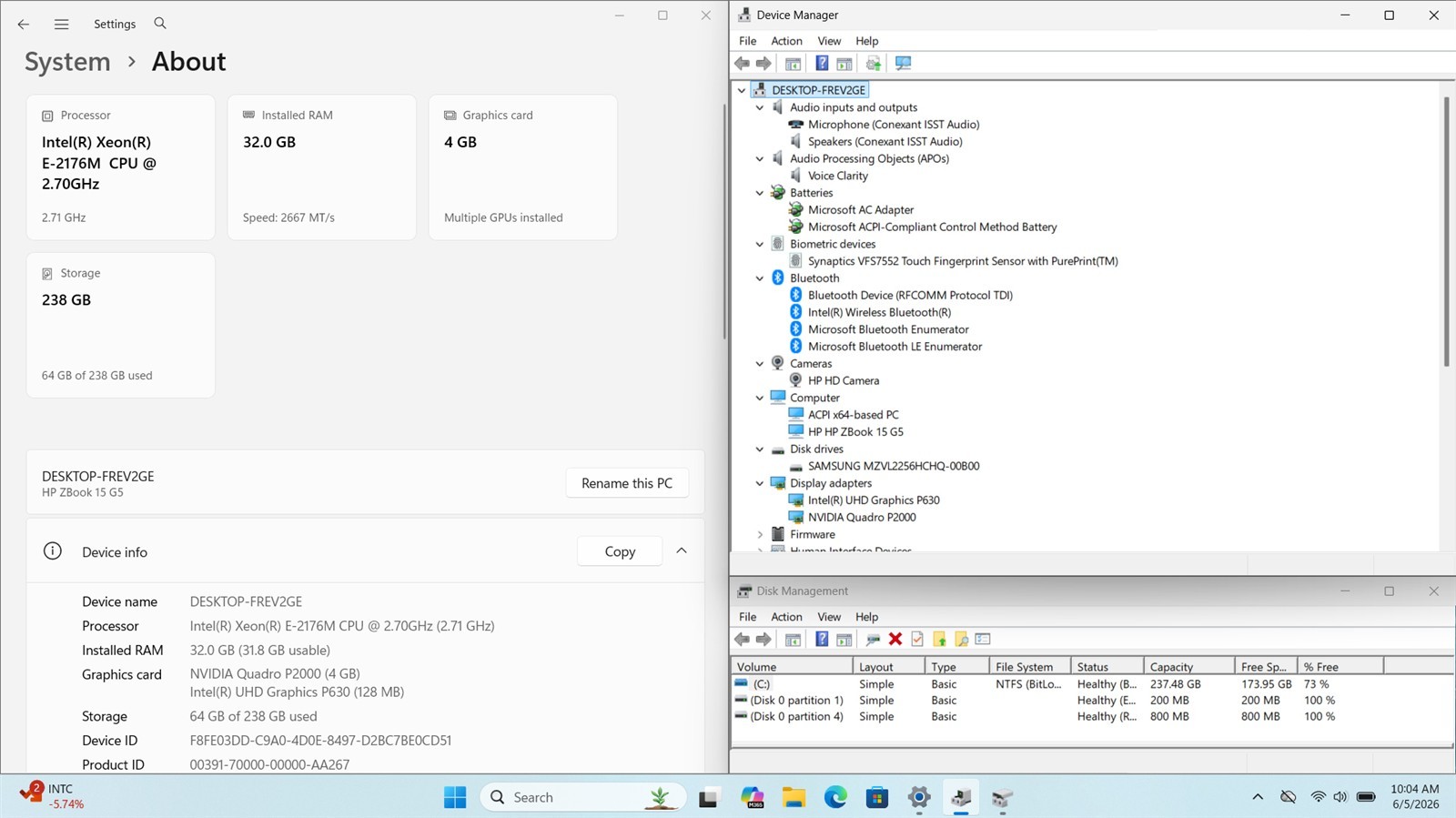The image size is (1456, 818).
Task: Select the SAMSUNG MZVL2256HCHQ-00B00 disk drive
Action: (894, 466)
